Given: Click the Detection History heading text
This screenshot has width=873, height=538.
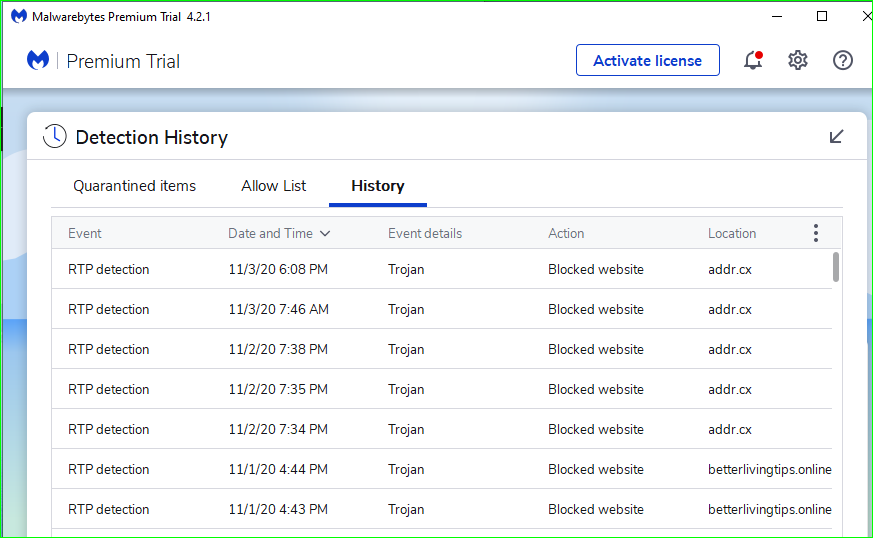Looking at the screenshot, I should [x=151, y=137].
